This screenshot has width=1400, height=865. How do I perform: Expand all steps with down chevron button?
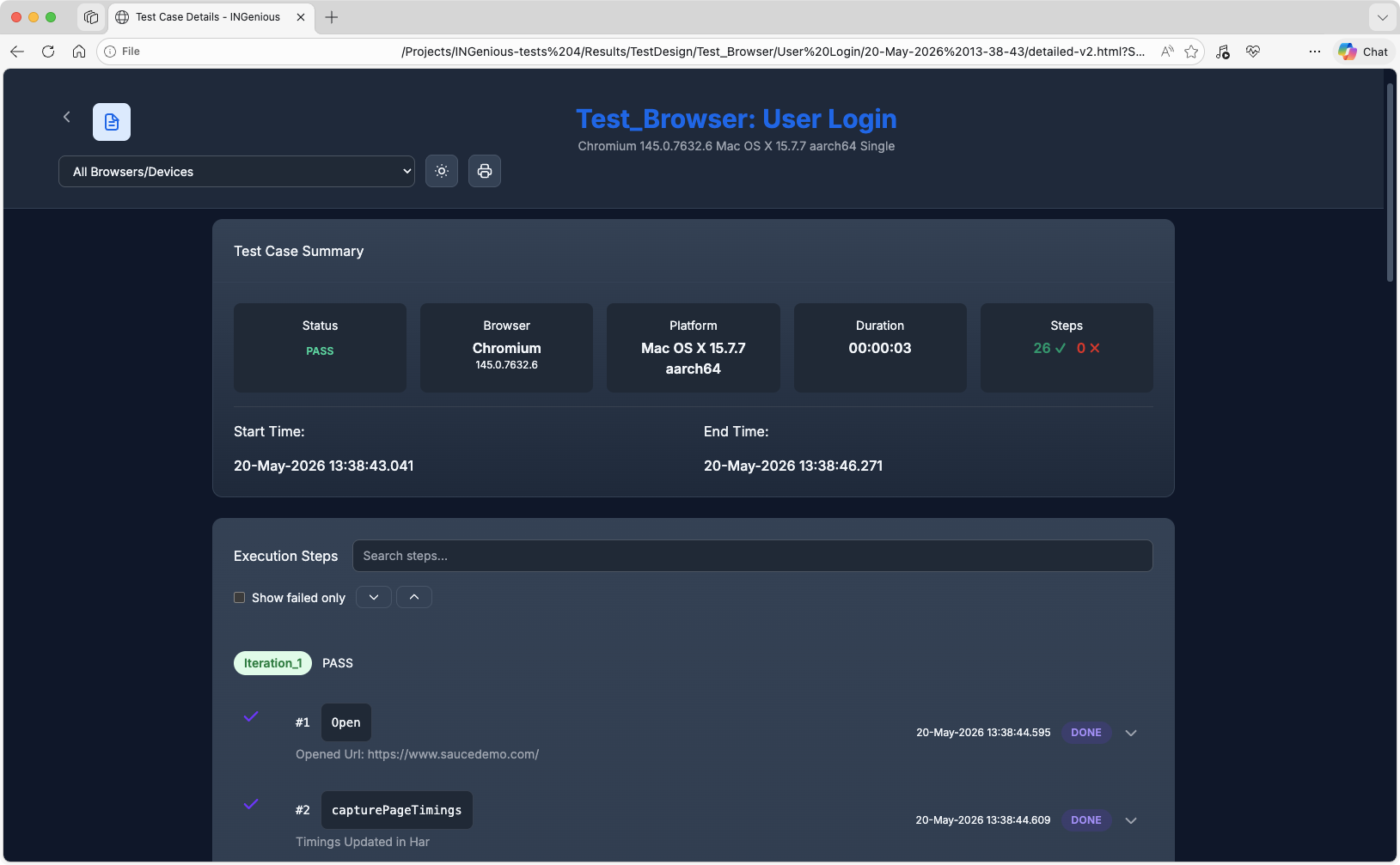coord(374,597)
